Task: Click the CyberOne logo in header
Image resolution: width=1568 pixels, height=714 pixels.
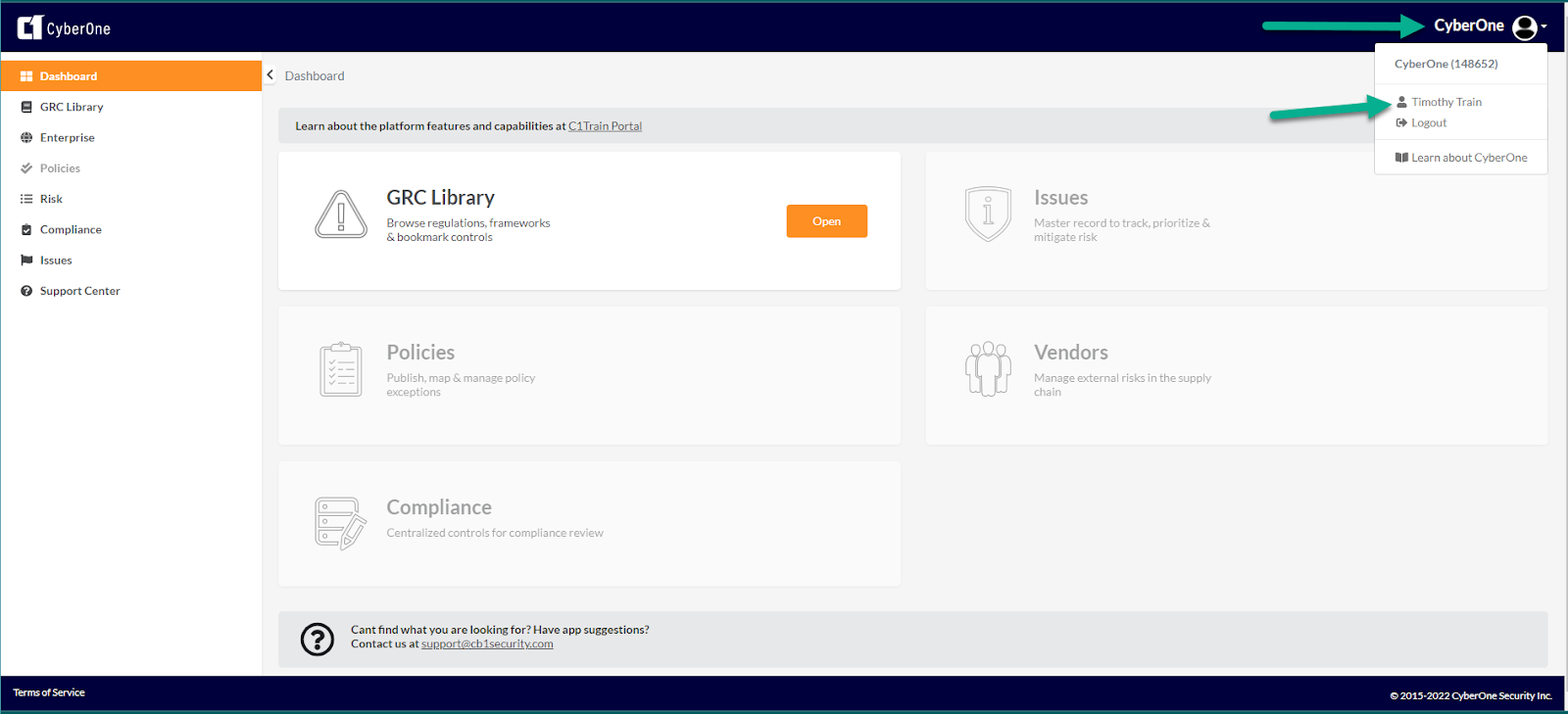Action: point(64,27)
